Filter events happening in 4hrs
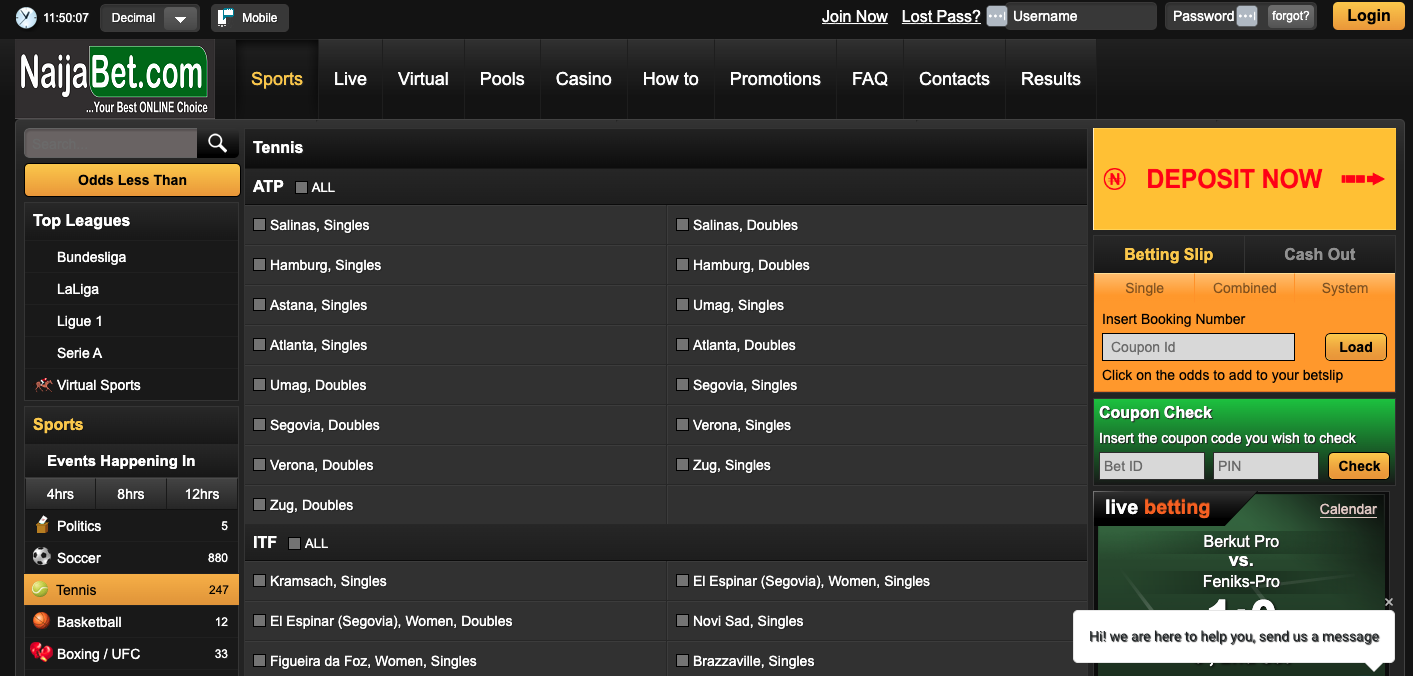The height and width of the screenshot is (676, 1413). point(60,494)
